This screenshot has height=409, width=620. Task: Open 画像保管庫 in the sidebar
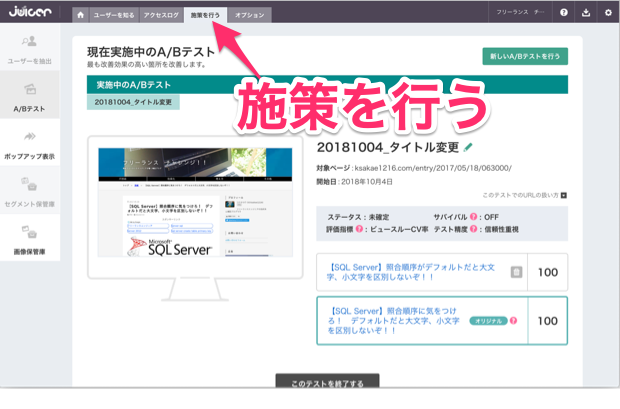(x=30, y=238)
